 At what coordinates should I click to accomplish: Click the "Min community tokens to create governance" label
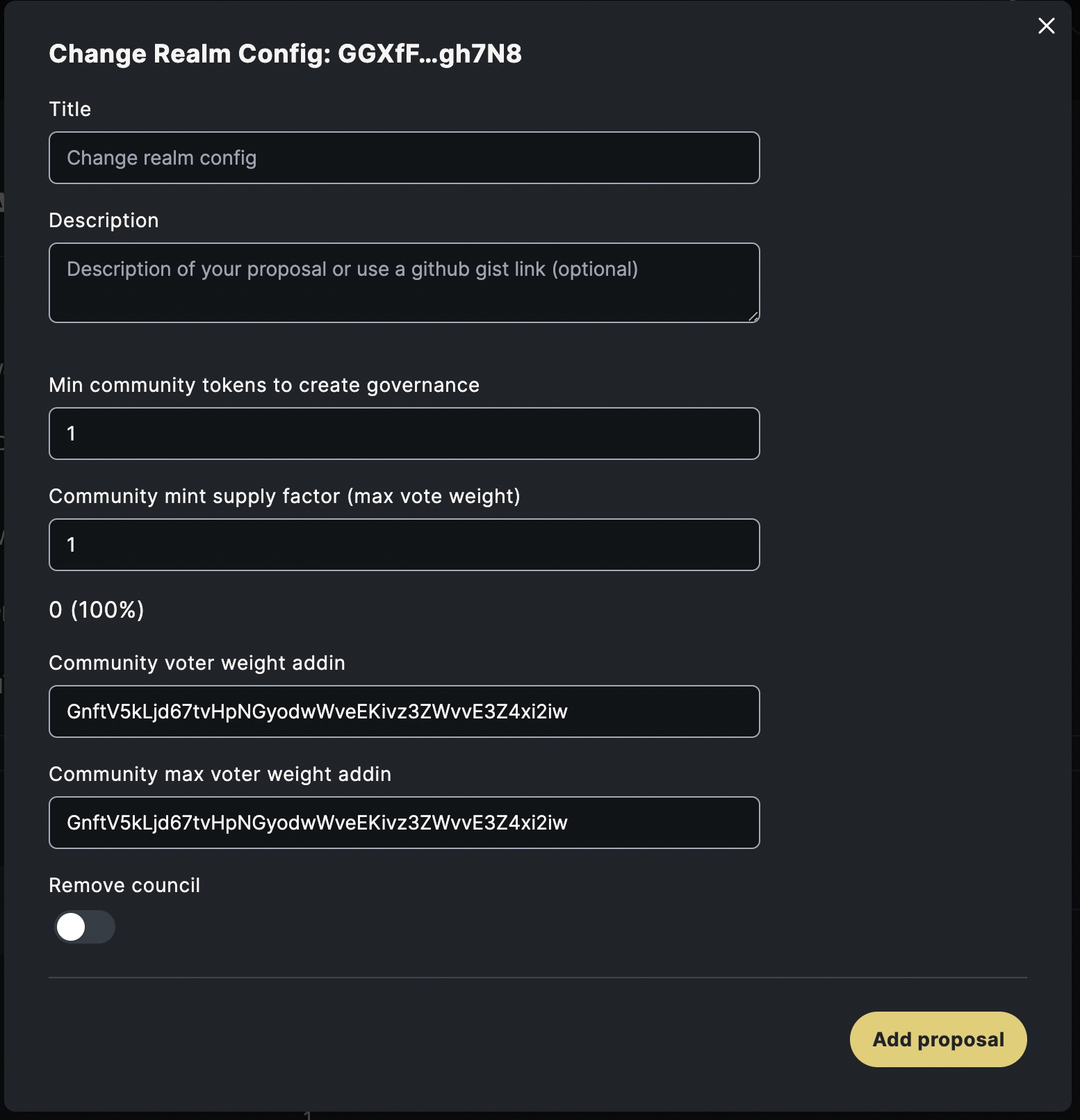(264, 385)
